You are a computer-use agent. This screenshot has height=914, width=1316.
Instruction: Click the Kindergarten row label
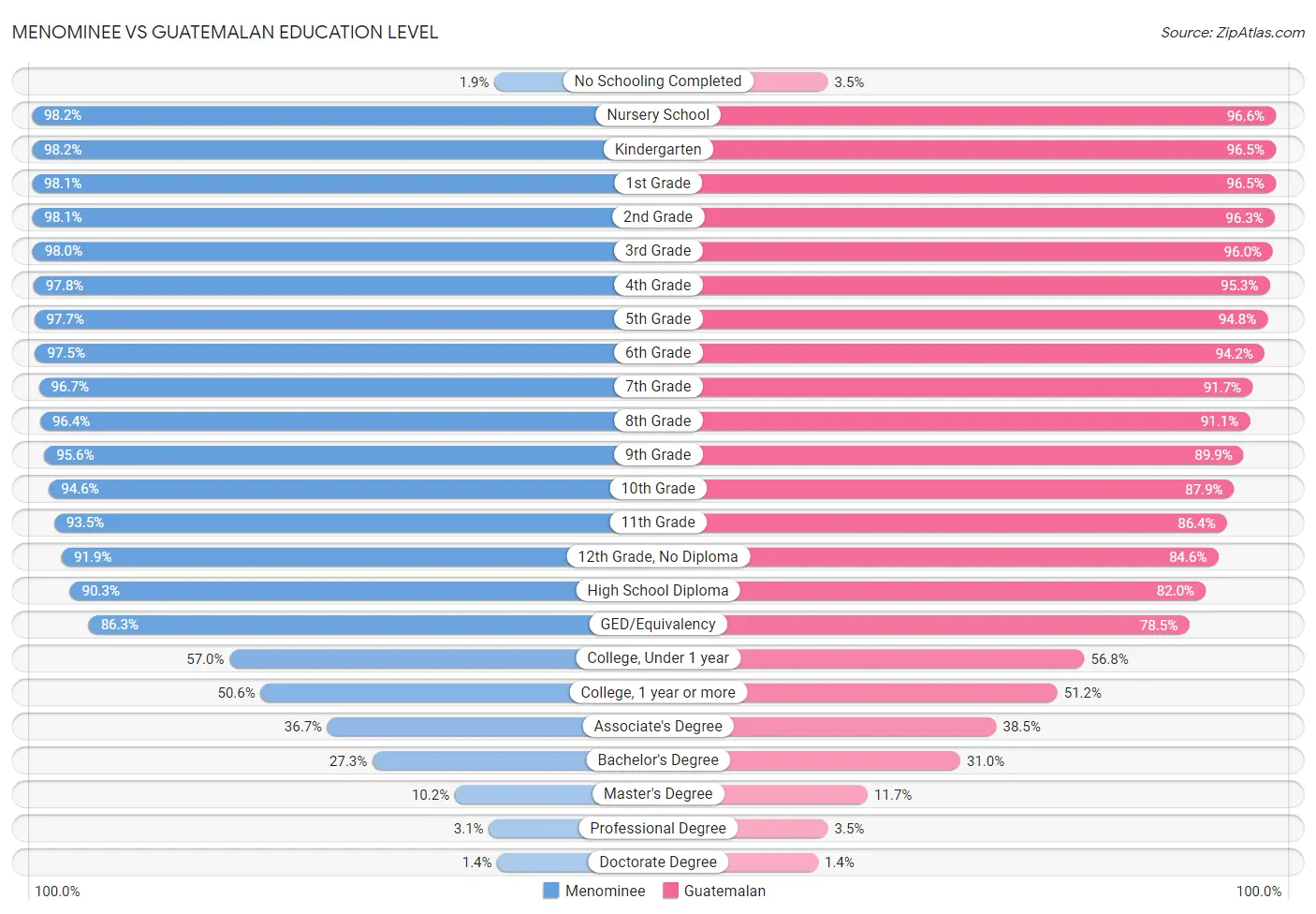click(x=658, y=149)
